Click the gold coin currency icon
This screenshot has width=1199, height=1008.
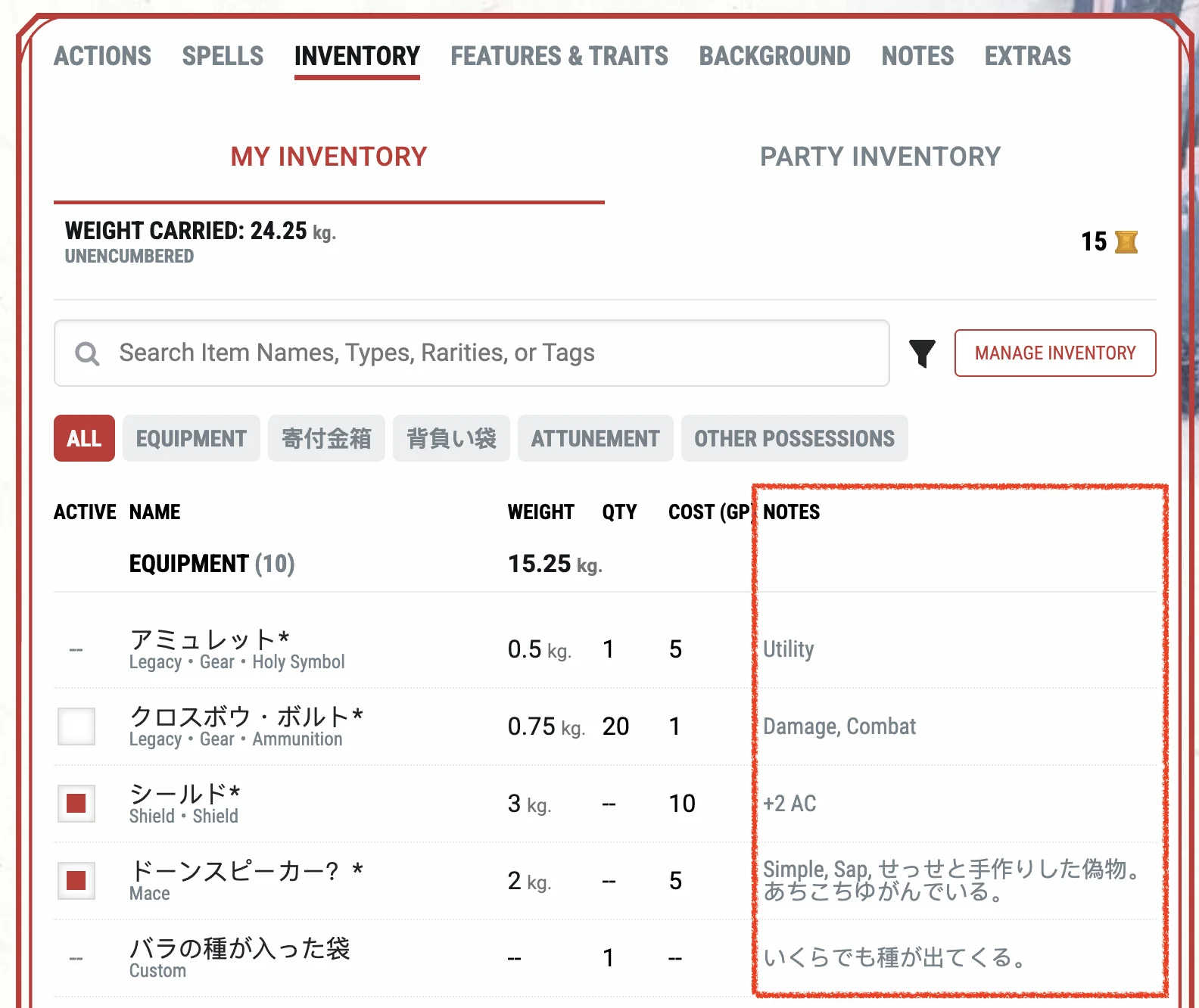(x=1126, y=241)
